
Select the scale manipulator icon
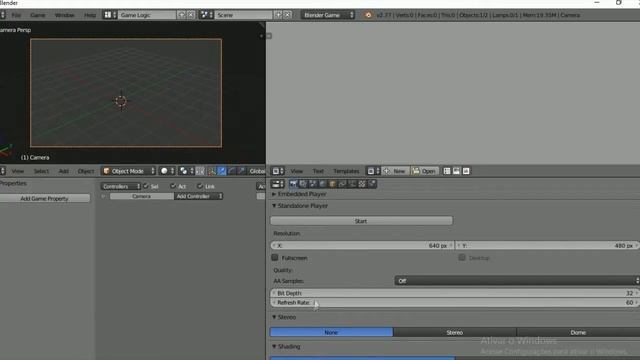(241, 171)
